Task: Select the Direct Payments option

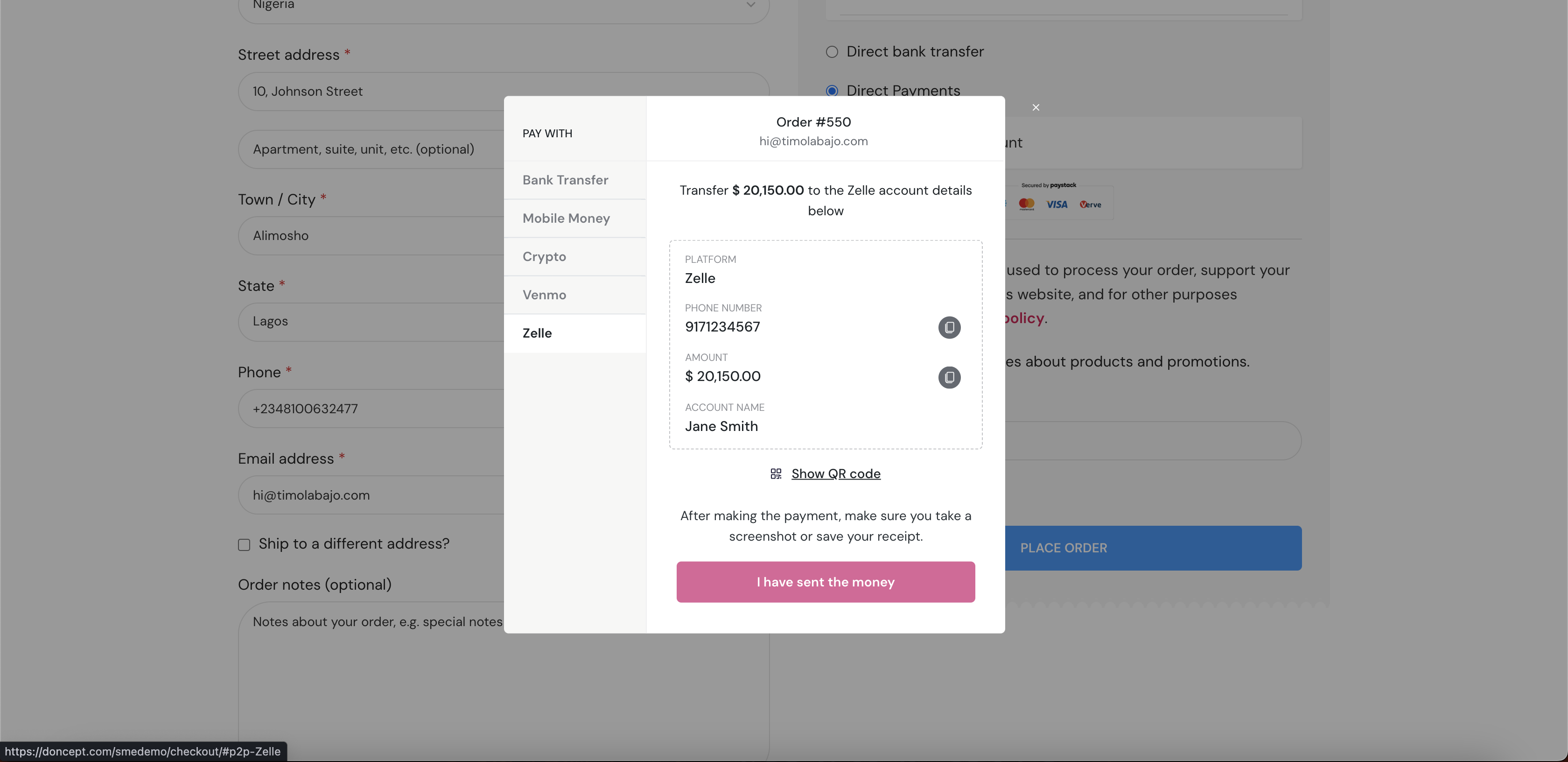Action: (832, 90)
